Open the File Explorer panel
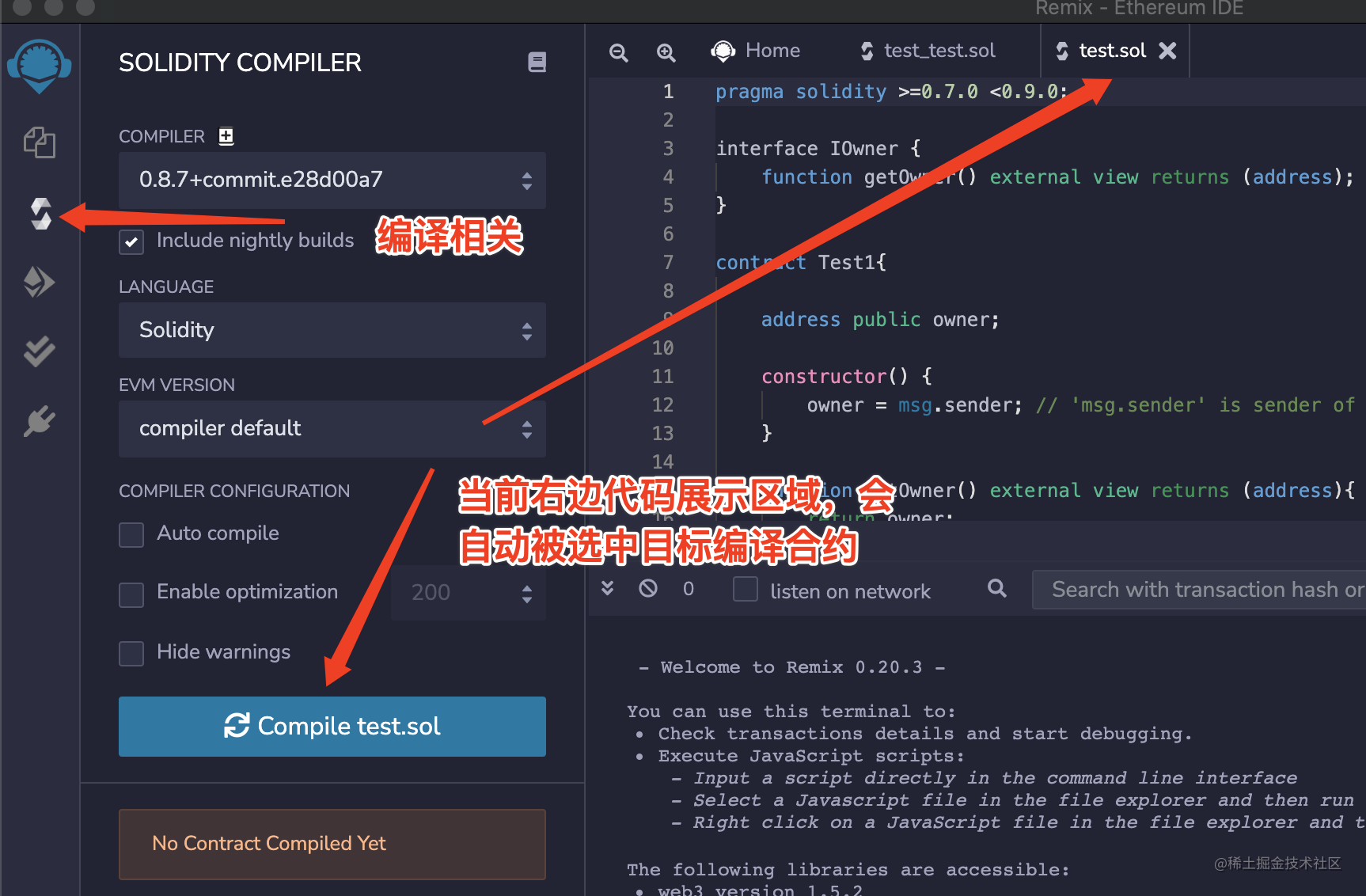1366x896 pixels. (x=40, y=142)
